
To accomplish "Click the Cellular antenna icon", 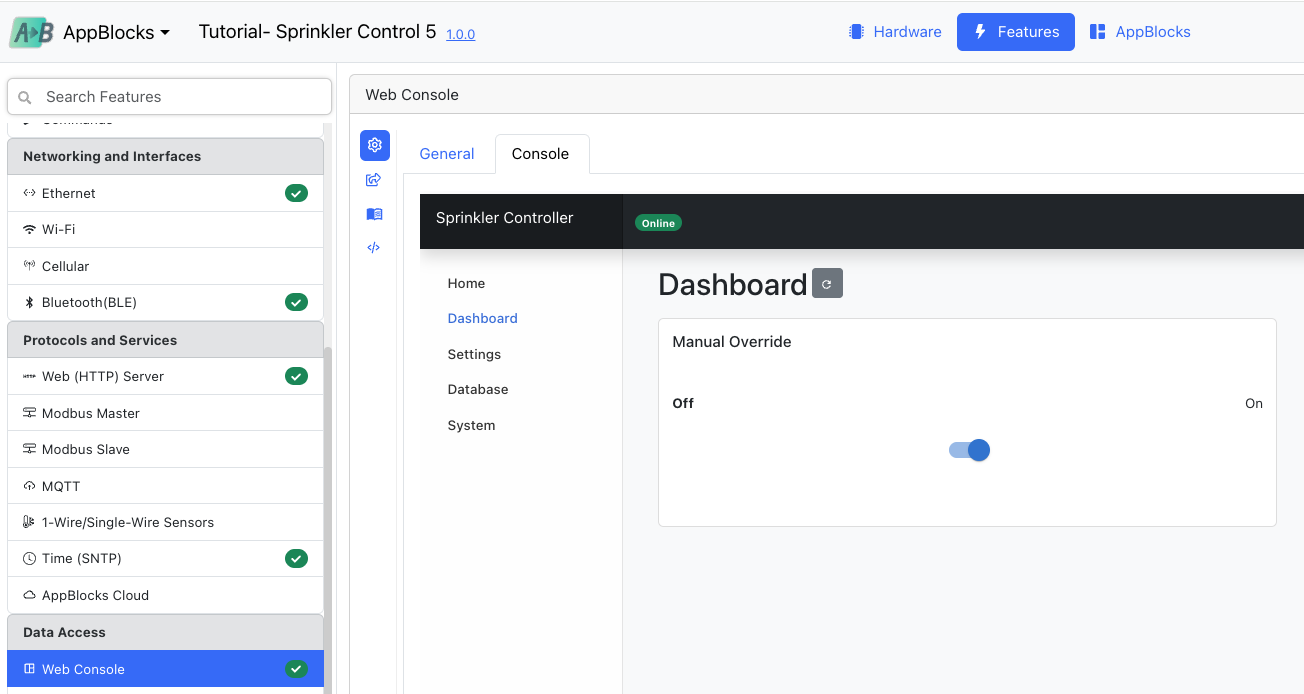I will click(x=29, y=266).
